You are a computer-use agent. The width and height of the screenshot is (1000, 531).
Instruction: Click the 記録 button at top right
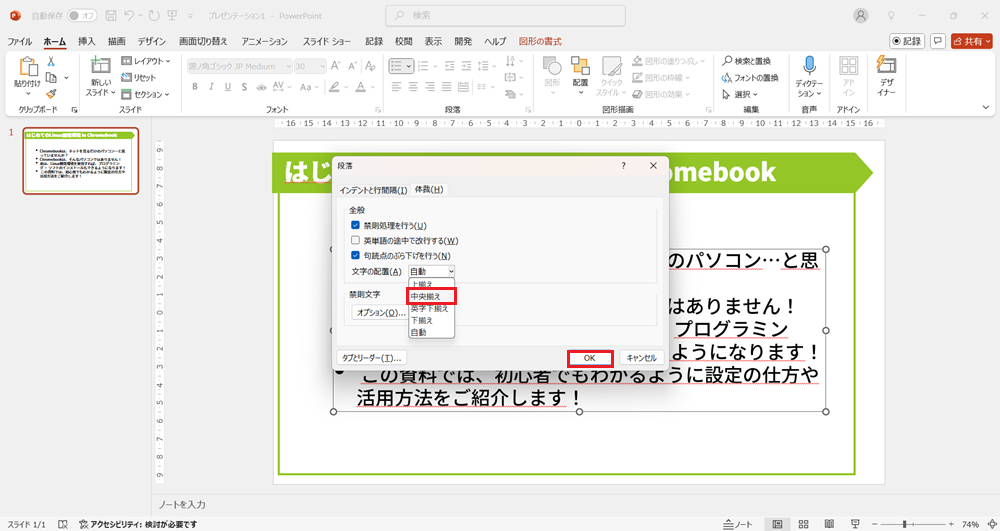[x=907, y=41]
